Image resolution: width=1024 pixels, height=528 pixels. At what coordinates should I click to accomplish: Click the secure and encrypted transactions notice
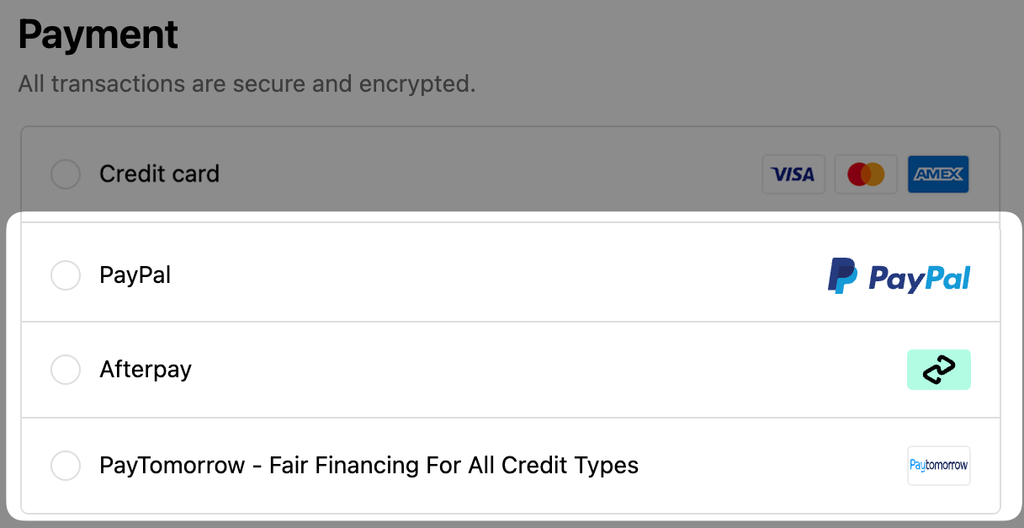247,84
